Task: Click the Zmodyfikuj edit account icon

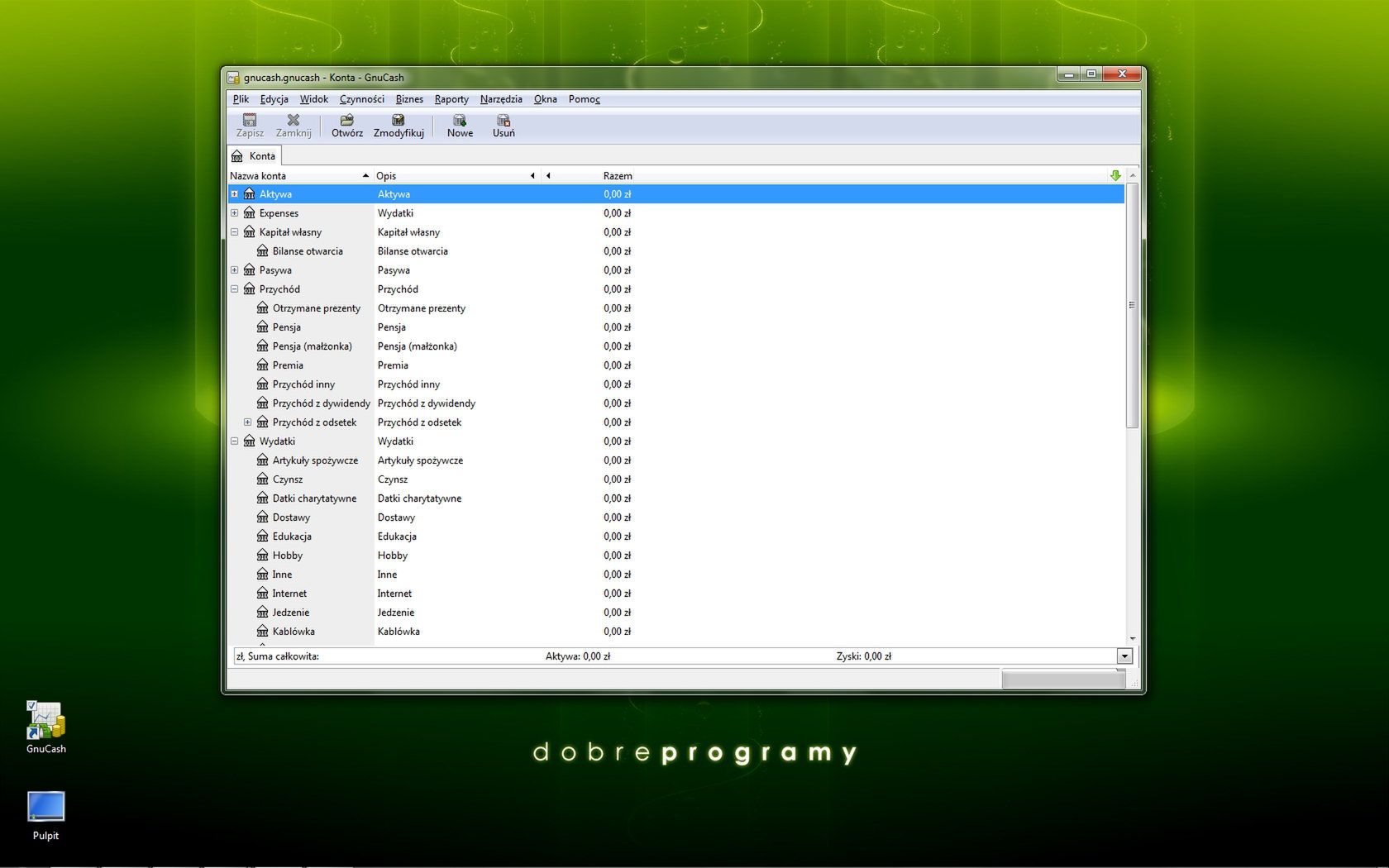Action: (399, 120)
